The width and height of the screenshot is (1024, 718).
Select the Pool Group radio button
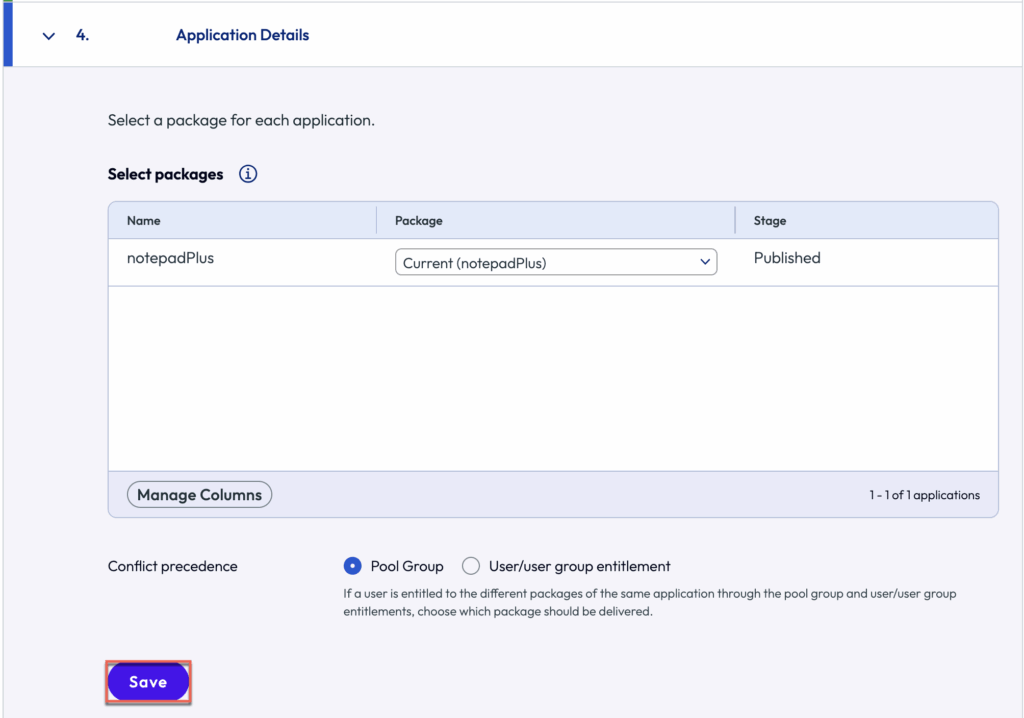pos(352,566)
